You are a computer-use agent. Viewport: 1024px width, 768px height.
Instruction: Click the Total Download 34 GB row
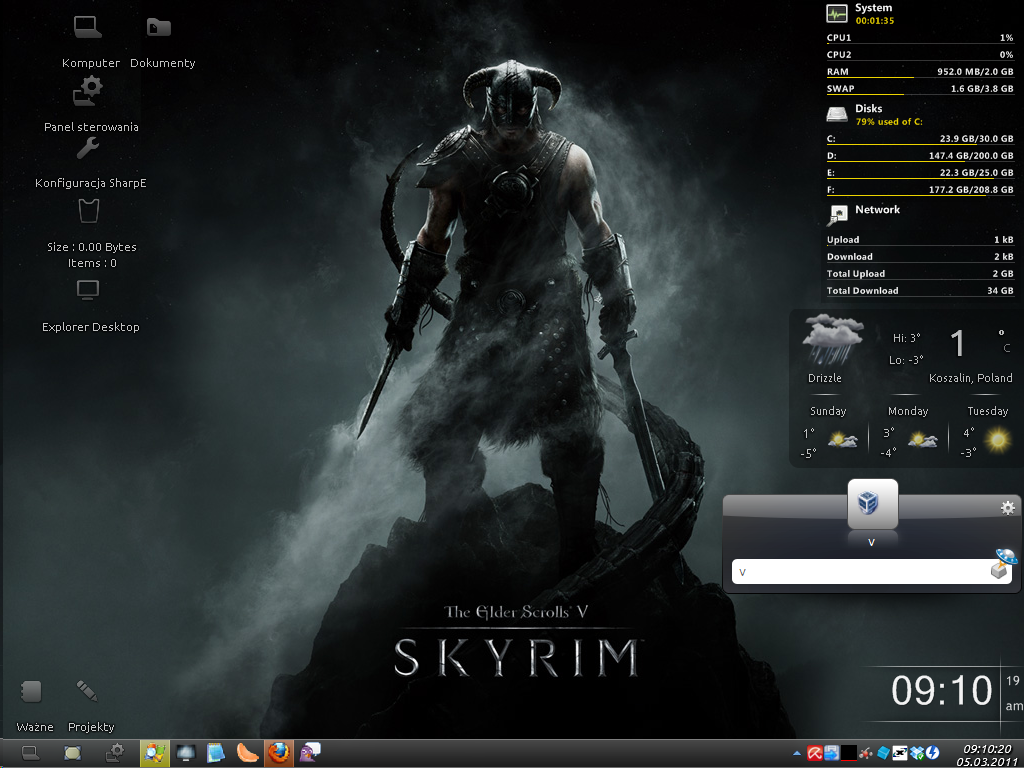pyautogui.click(x=920, y=291)
